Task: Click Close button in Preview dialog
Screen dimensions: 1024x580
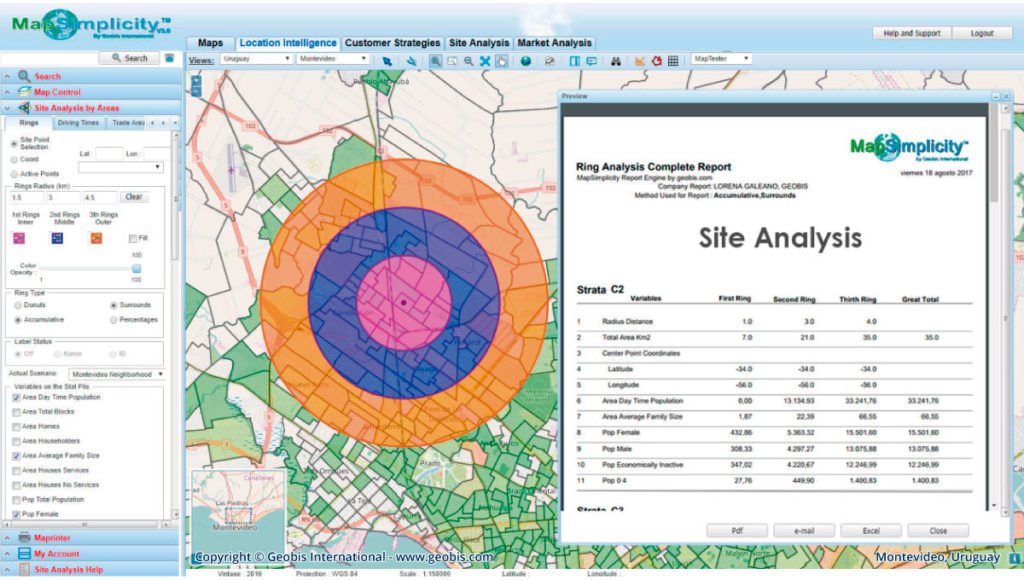Action: (x=938, y=531)
